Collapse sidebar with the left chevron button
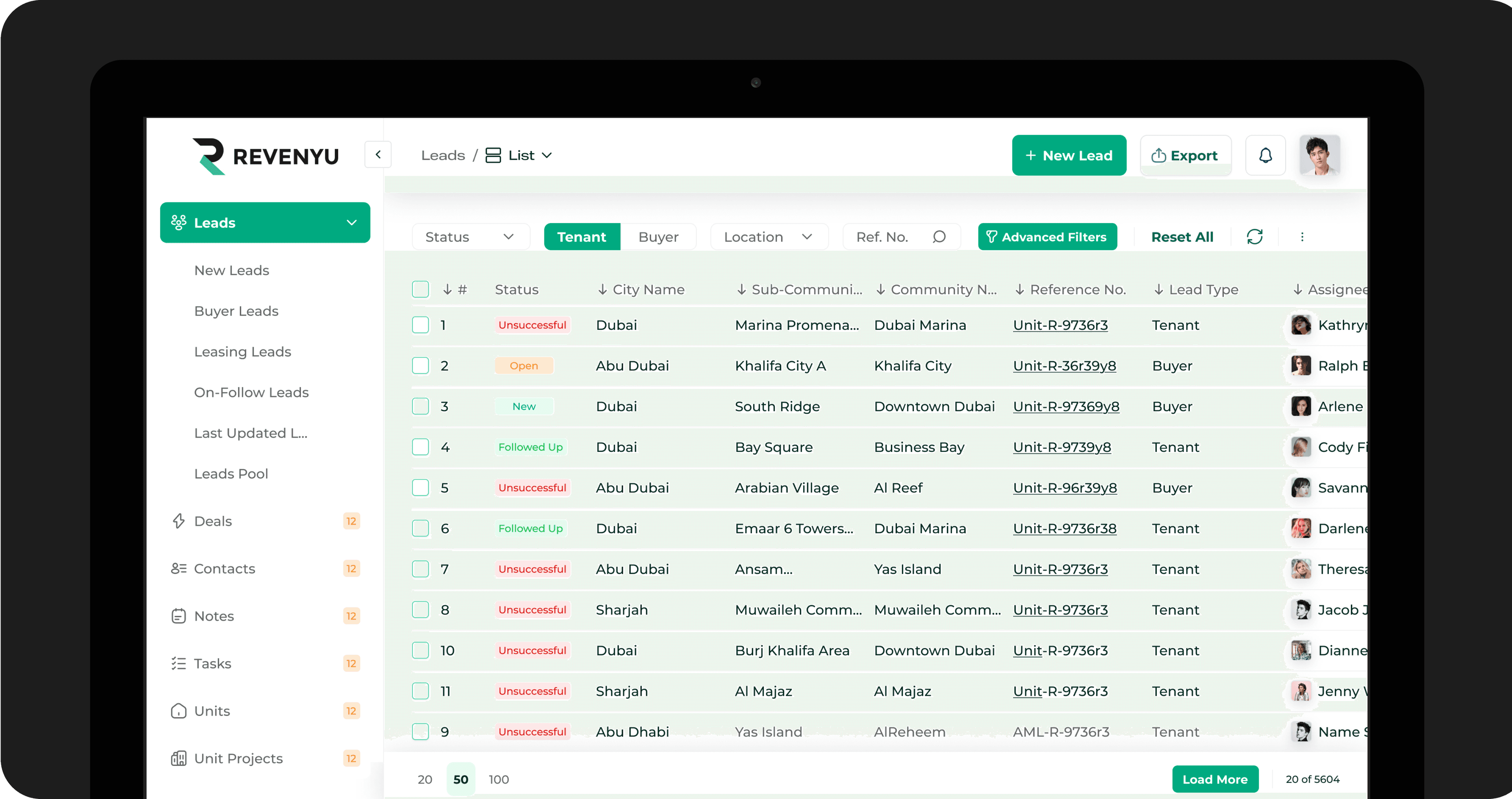This screenshot has width=1512, height=799. click(378, 155)
